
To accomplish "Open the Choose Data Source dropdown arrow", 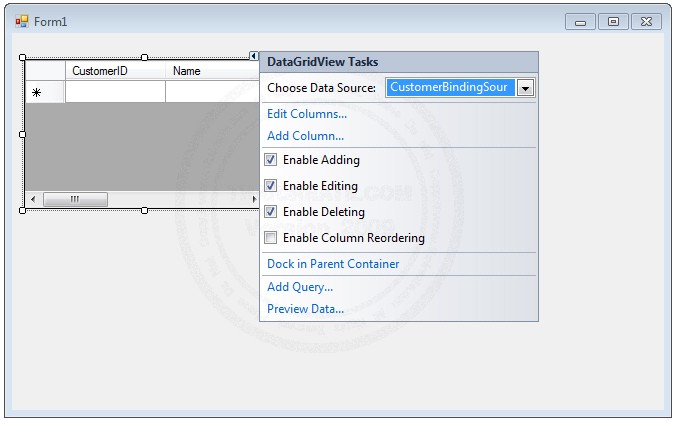I will (x=526, y=88).
